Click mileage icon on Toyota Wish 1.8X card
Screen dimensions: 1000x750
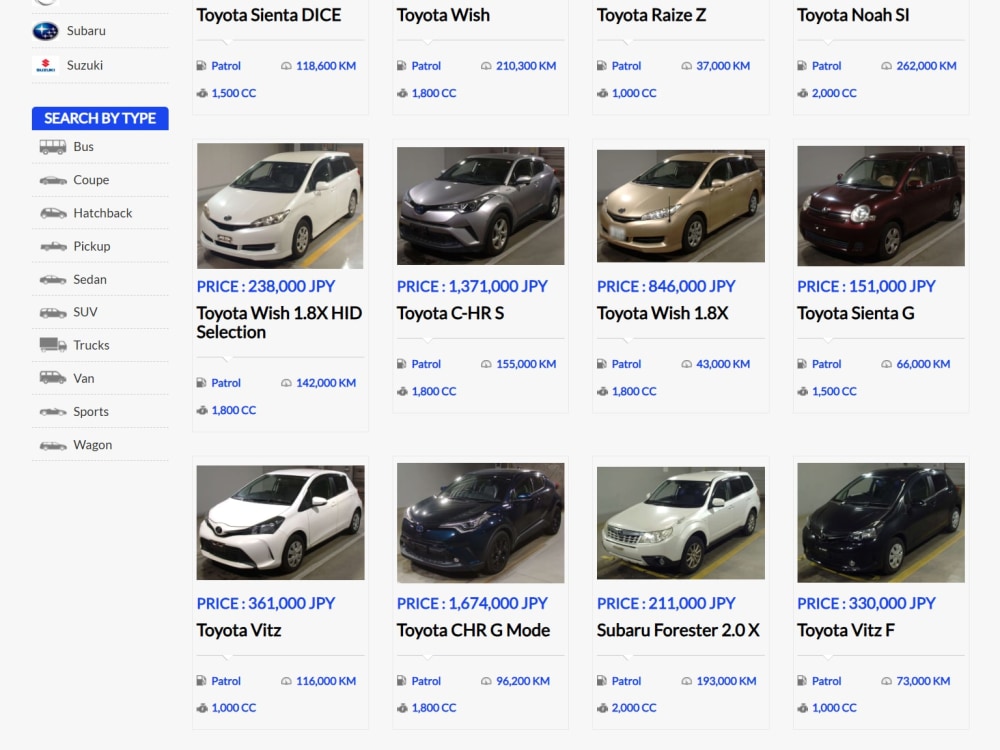(x=686, y=364)
